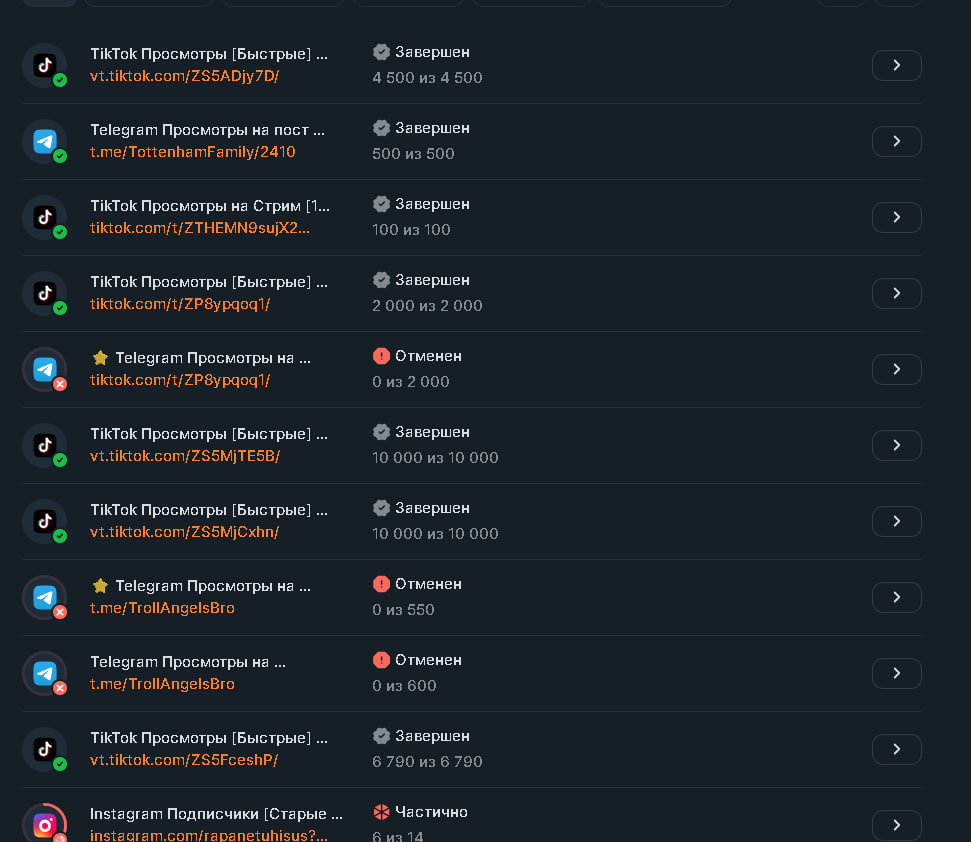
Task: Open link vt.tiktok.com/ZS5FceshP/
Action: (x=184, y=760)
